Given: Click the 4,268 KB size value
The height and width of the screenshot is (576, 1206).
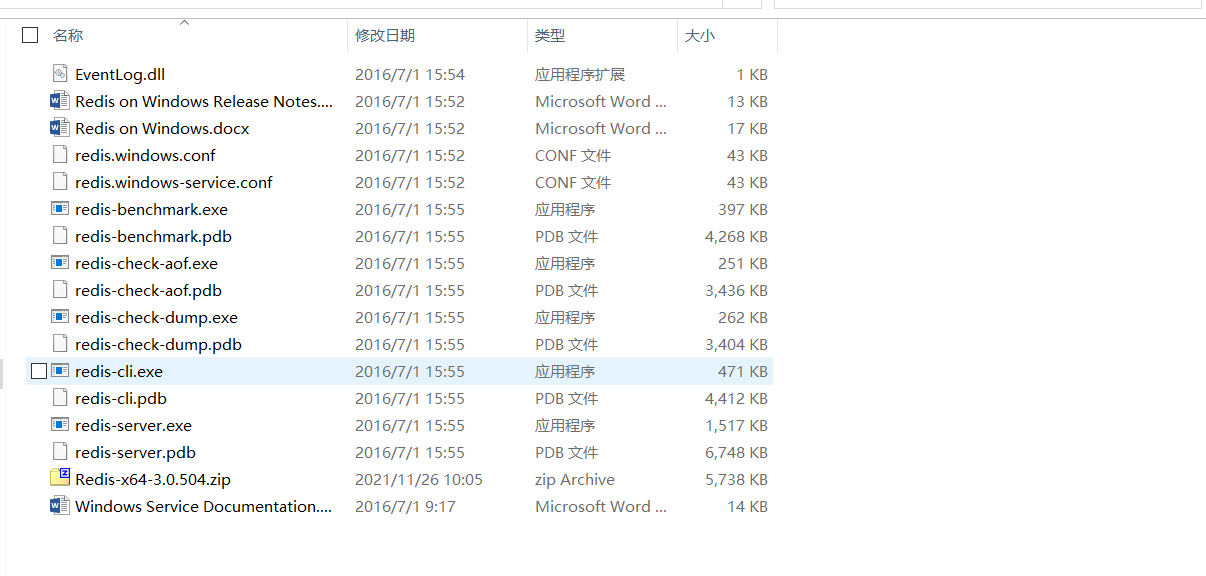Looking at the screenshot, I should click(736, 236).
